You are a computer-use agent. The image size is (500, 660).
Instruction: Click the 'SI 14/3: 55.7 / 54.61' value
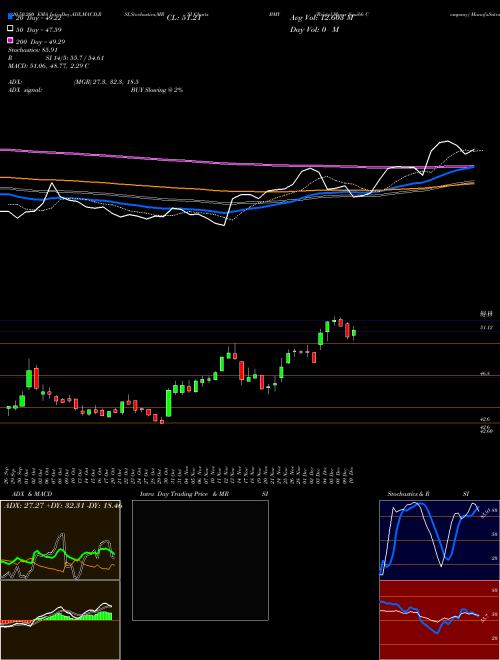(x=74, y=58)
